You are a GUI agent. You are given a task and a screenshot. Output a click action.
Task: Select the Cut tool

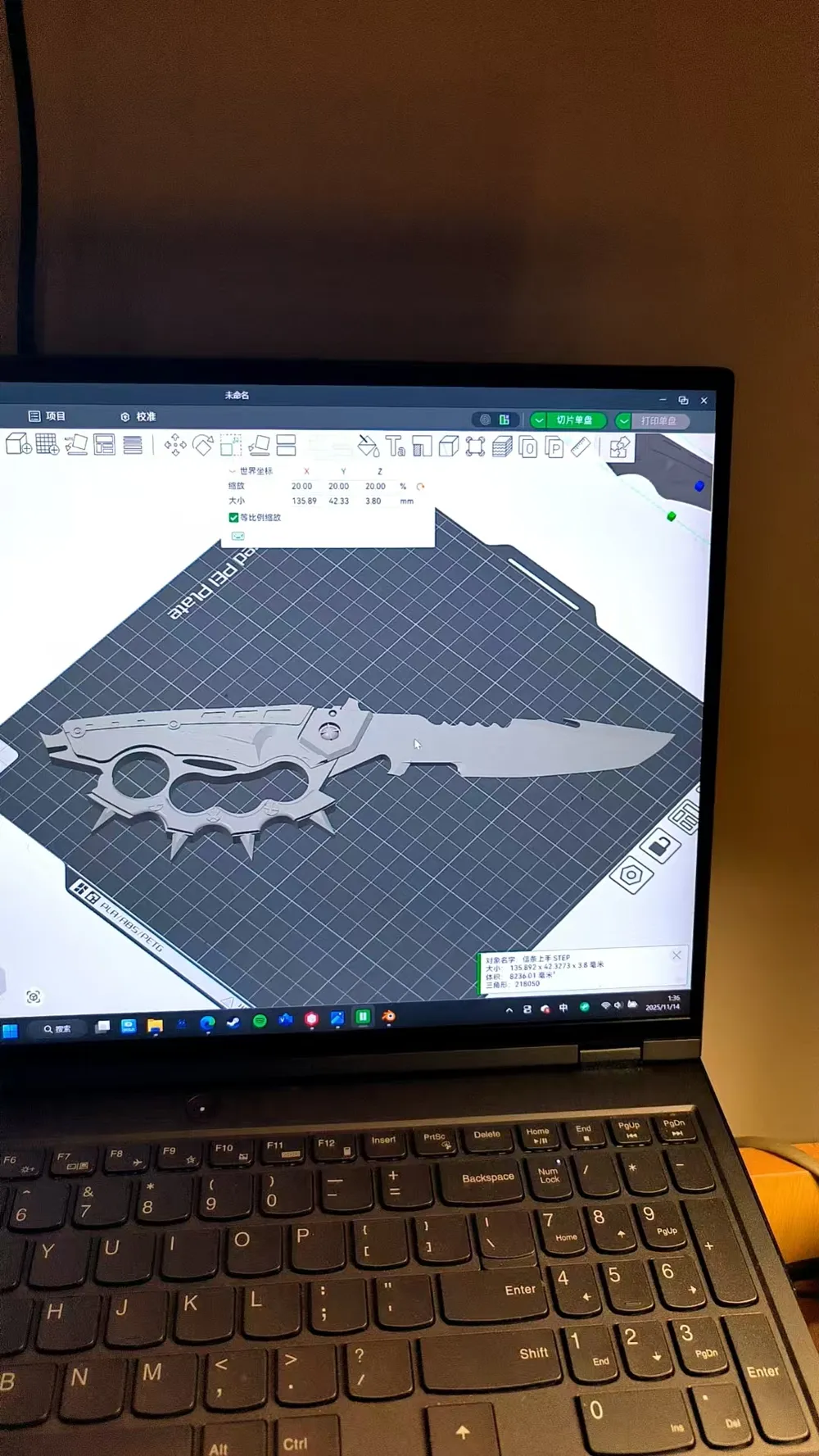(x=286, y=445)
